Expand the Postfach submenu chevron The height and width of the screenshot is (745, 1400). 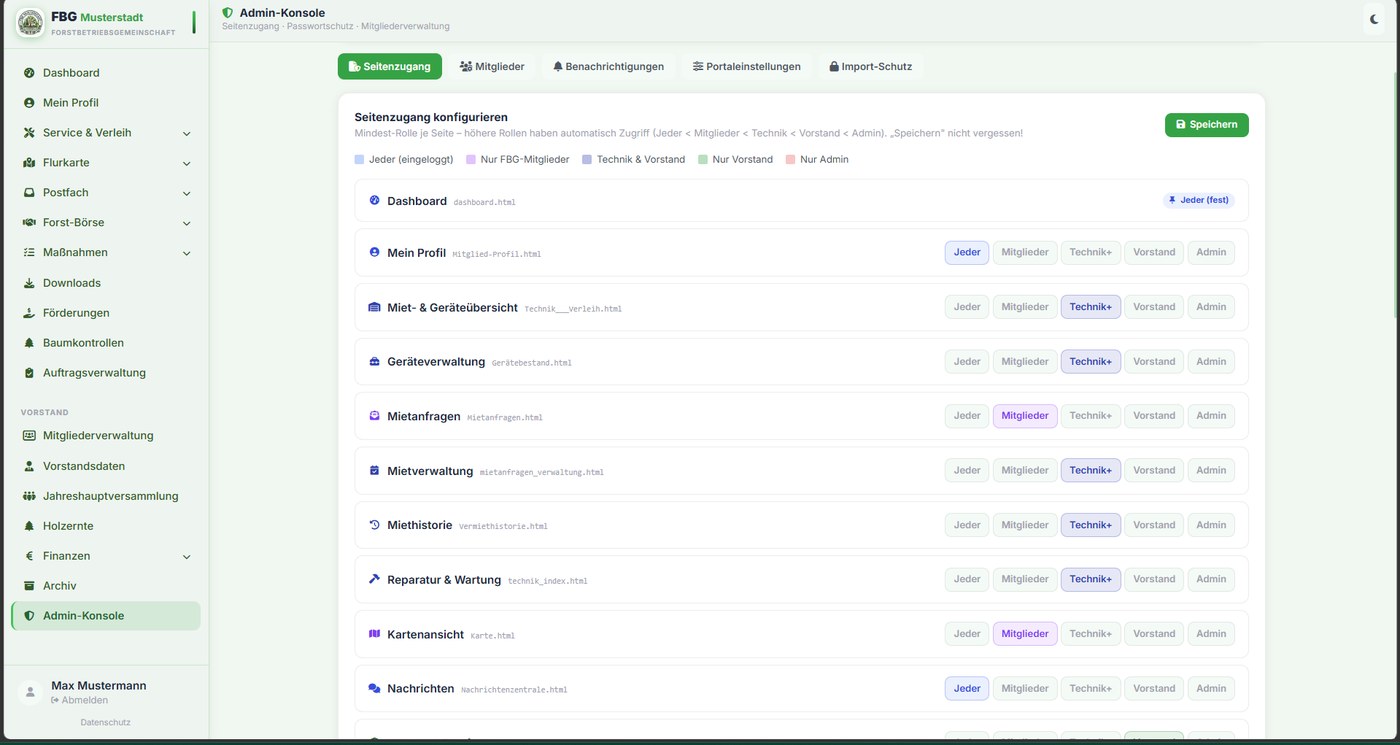(187, 193)
